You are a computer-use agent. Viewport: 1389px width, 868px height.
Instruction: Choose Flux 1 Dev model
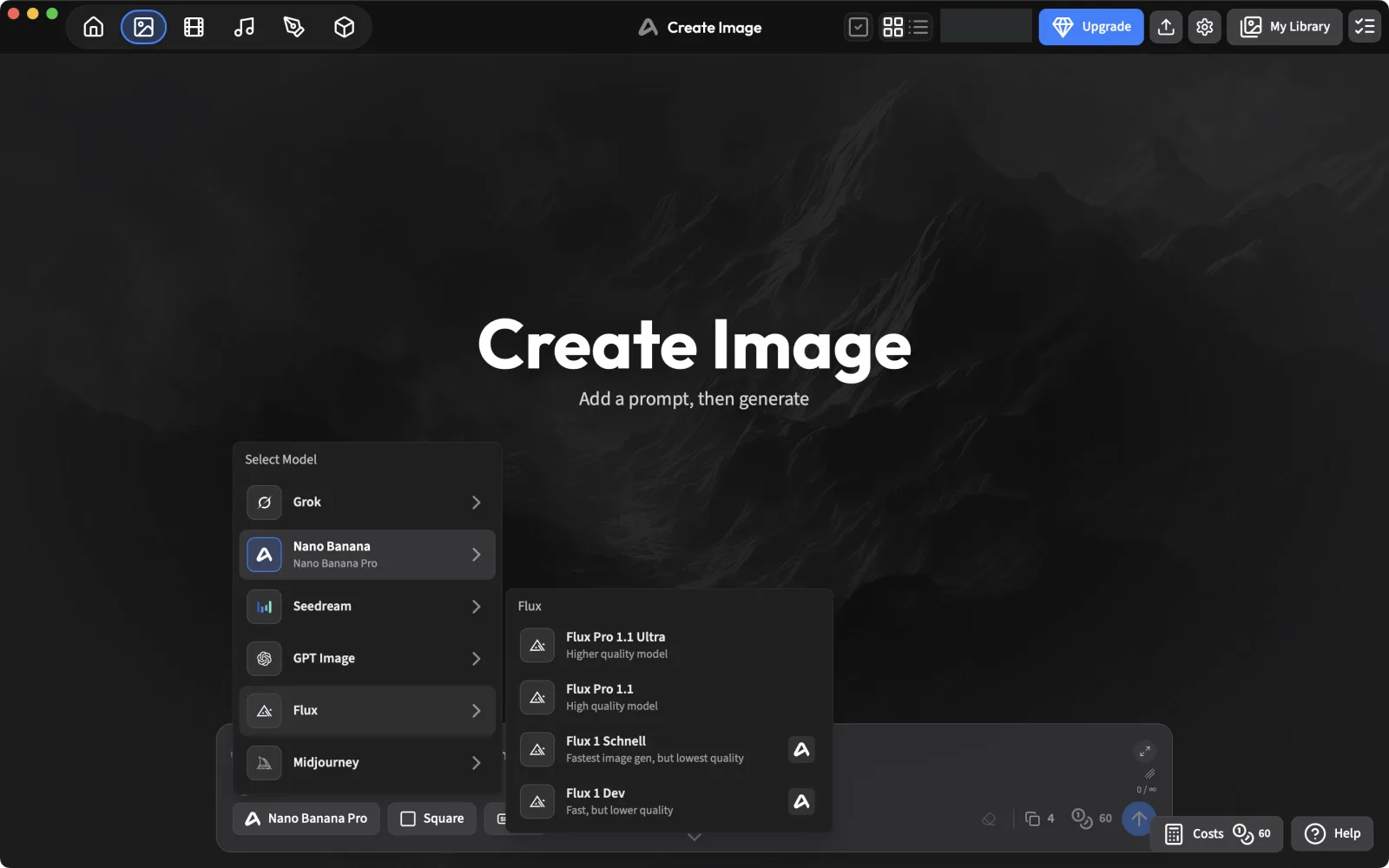click(668, 801)
